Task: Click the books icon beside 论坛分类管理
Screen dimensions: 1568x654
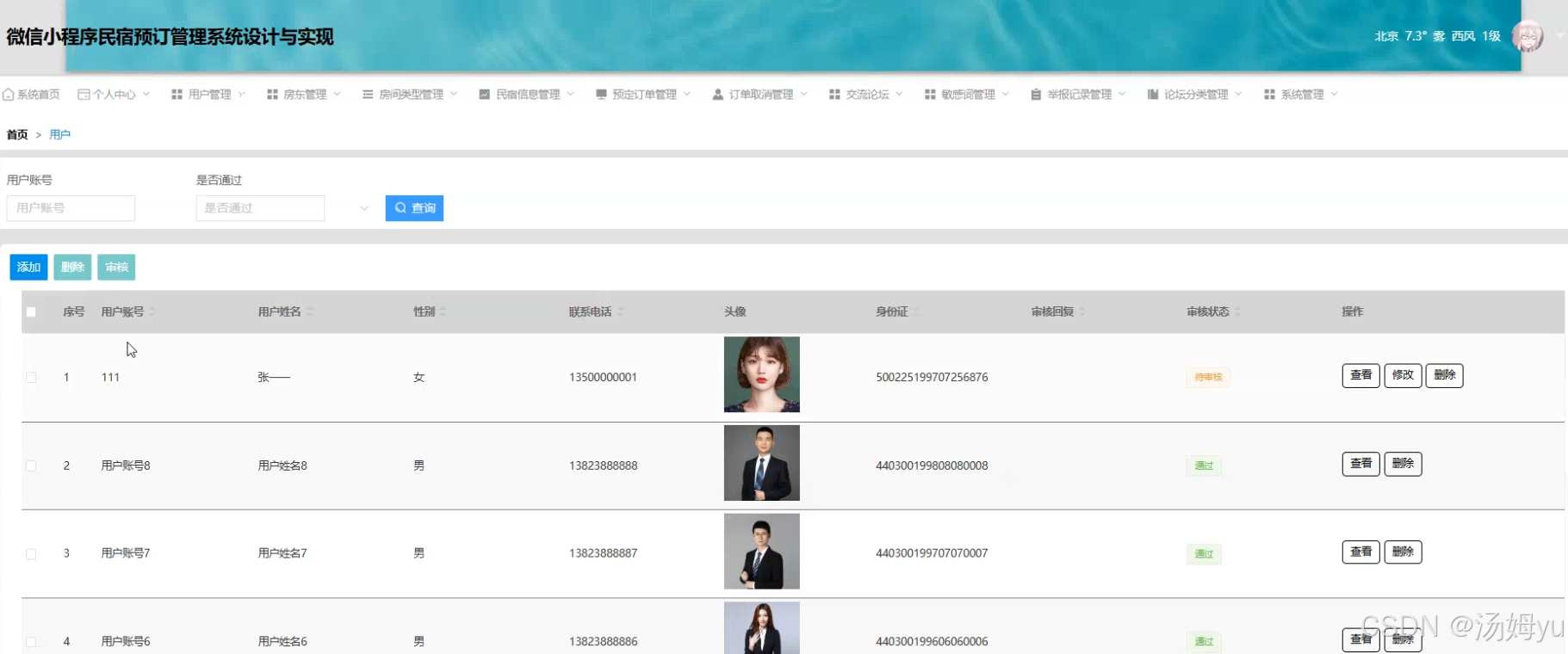Action: tap(1153, 95)
